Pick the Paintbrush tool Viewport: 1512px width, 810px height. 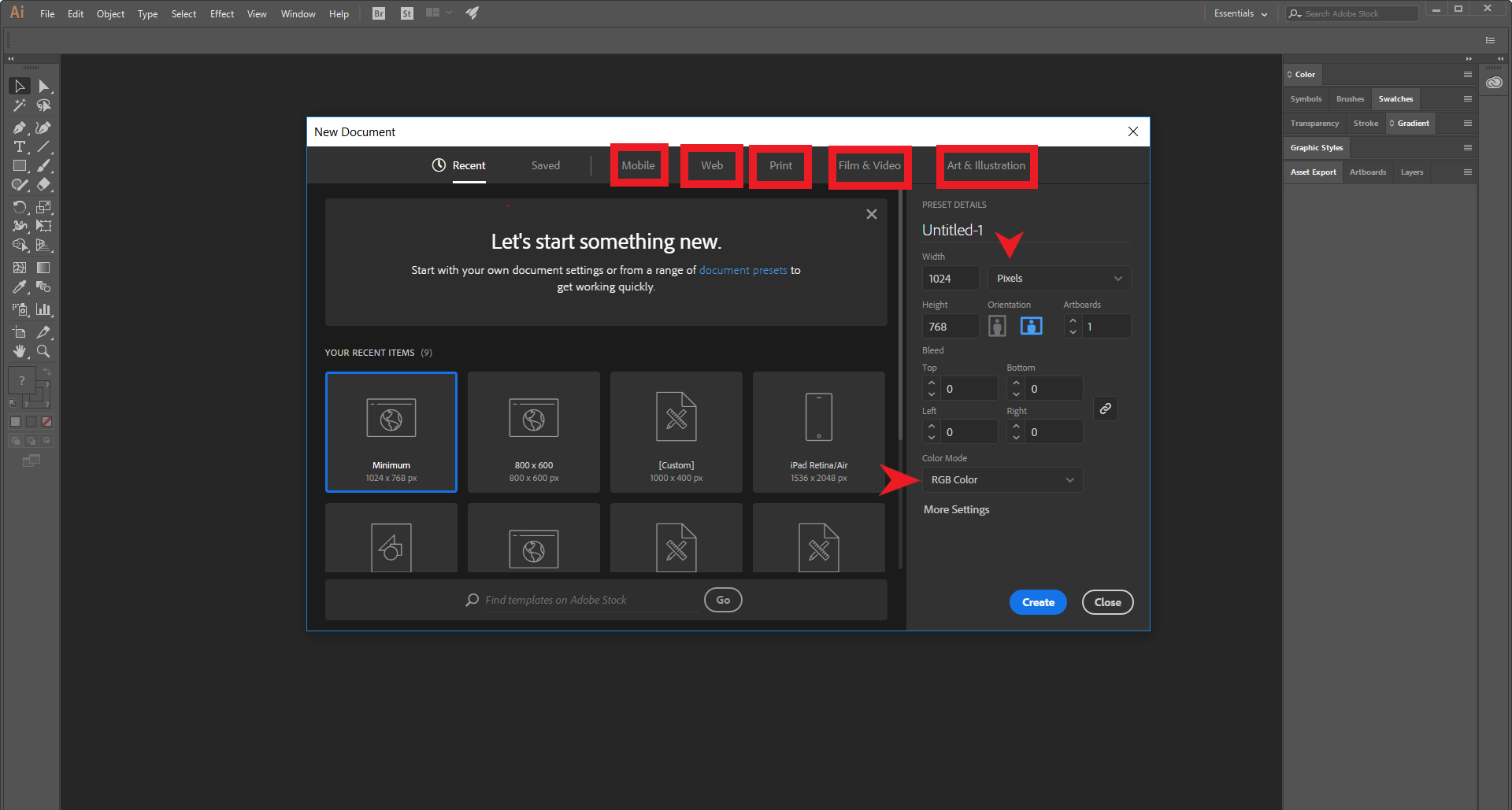click(x=44, y=166)
